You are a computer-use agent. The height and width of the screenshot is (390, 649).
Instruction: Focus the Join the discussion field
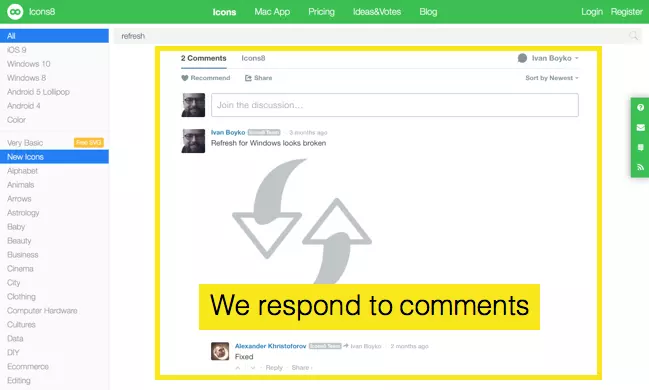(x=394, y=105)
